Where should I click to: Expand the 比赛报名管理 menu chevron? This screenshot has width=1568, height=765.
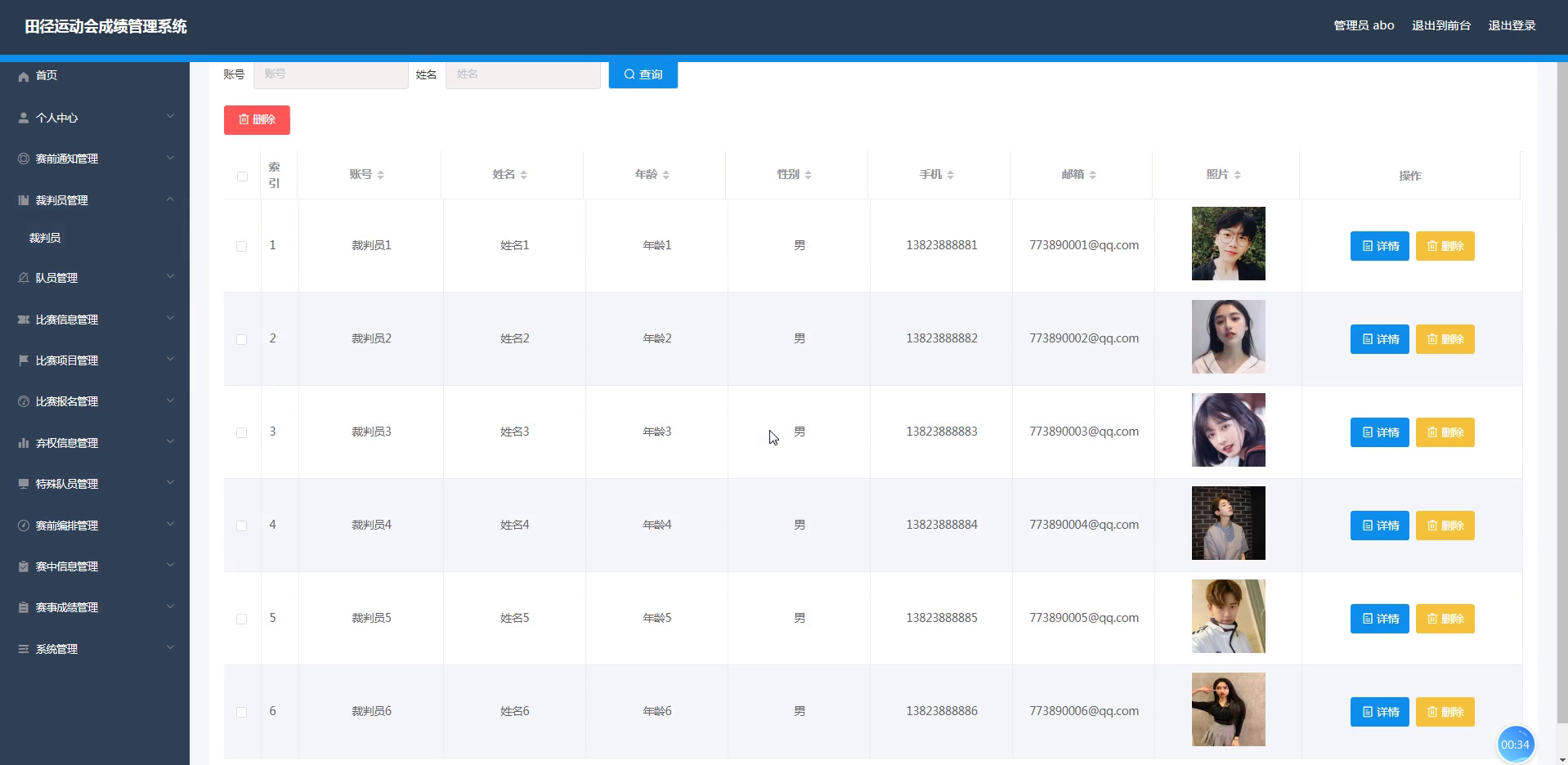coord(170,400)
